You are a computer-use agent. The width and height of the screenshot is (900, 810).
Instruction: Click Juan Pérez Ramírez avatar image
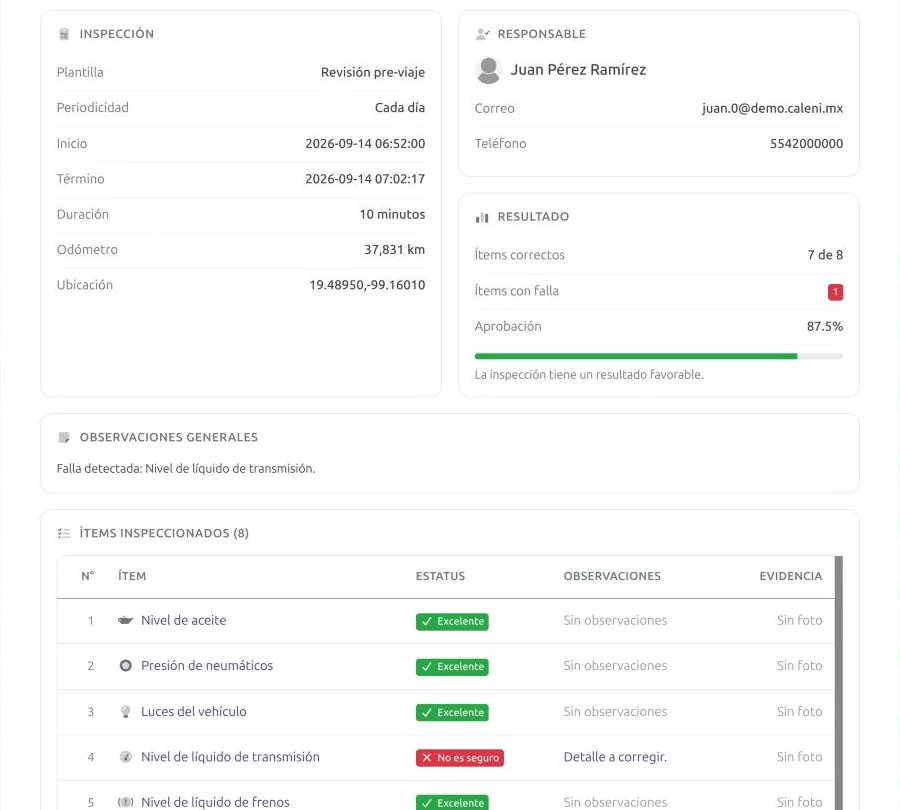tap(488, 70)
